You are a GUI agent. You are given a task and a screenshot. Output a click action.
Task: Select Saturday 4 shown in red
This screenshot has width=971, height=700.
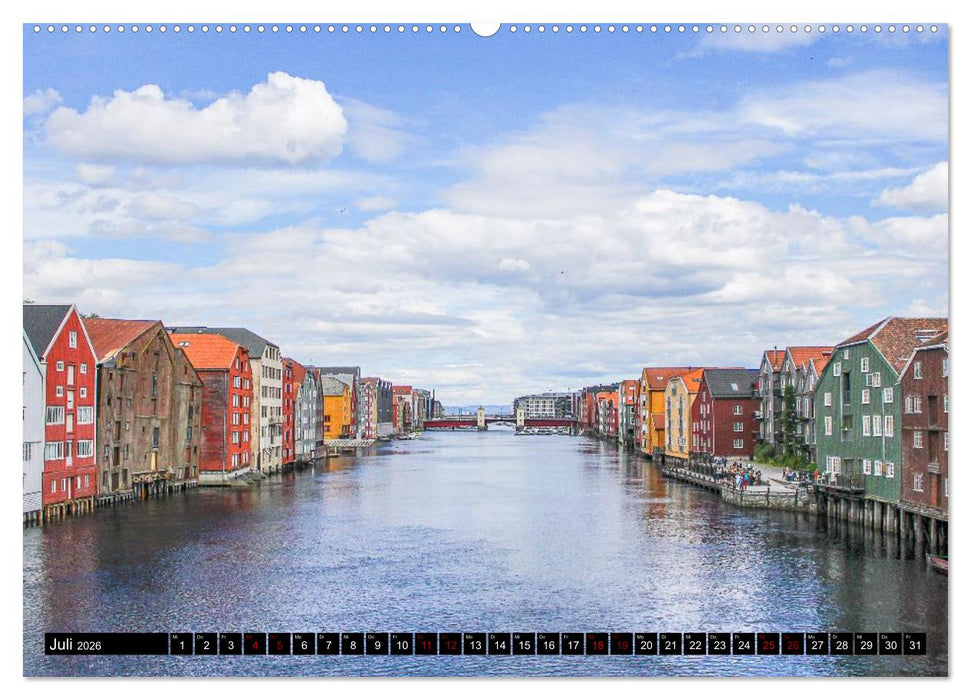point(255,645)
